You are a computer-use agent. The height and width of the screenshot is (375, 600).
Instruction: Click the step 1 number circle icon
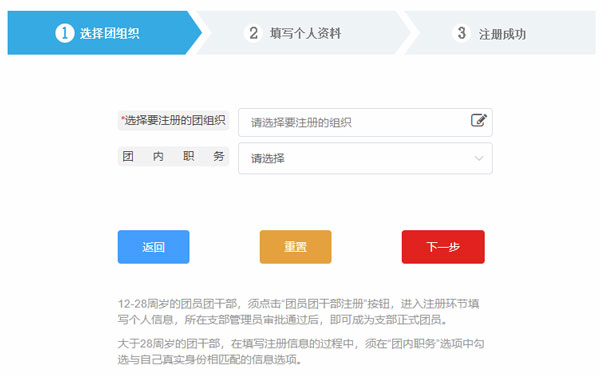click(65, 33)
